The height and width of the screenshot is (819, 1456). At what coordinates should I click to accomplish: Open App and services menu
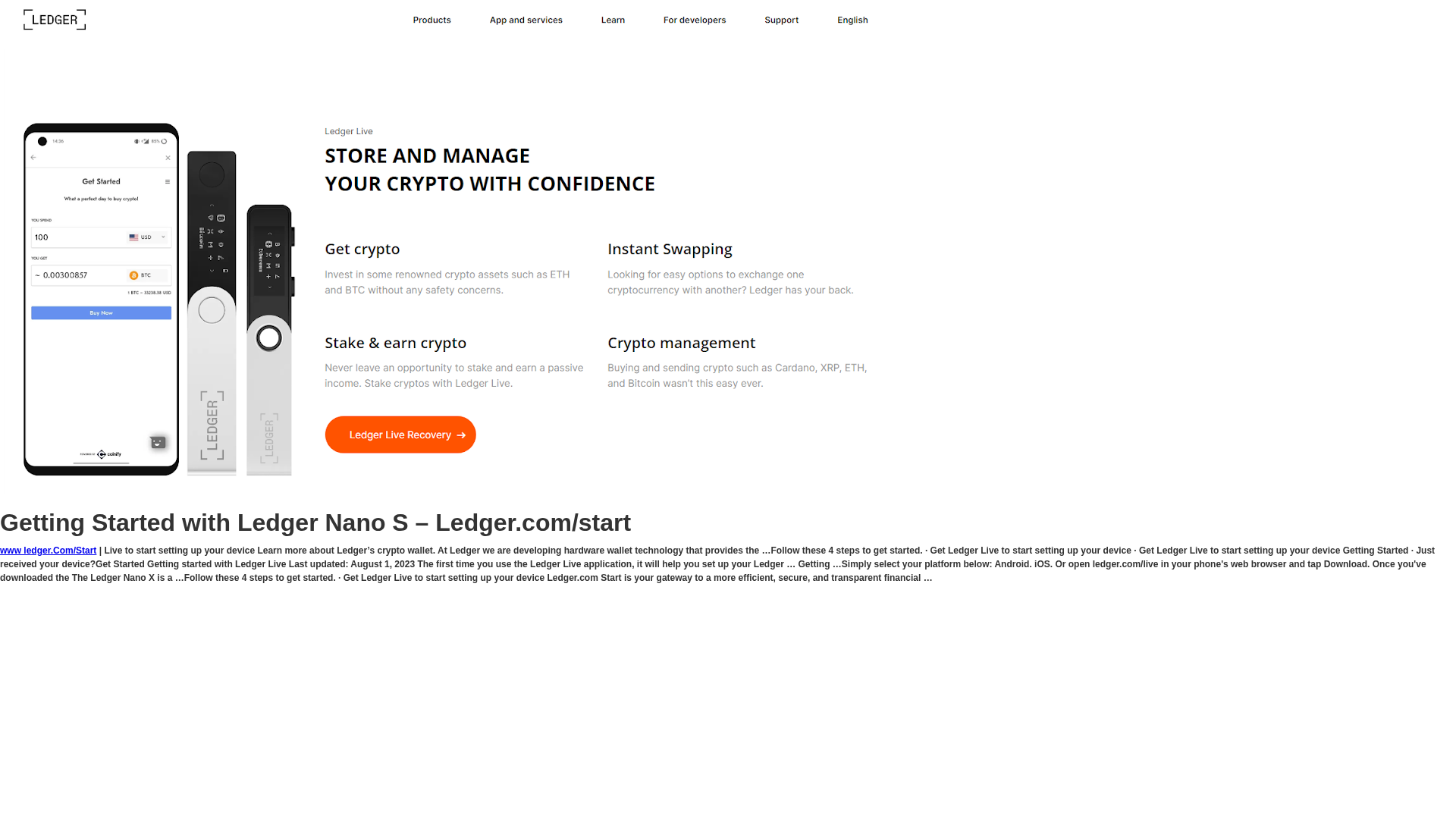coord(526,20)
